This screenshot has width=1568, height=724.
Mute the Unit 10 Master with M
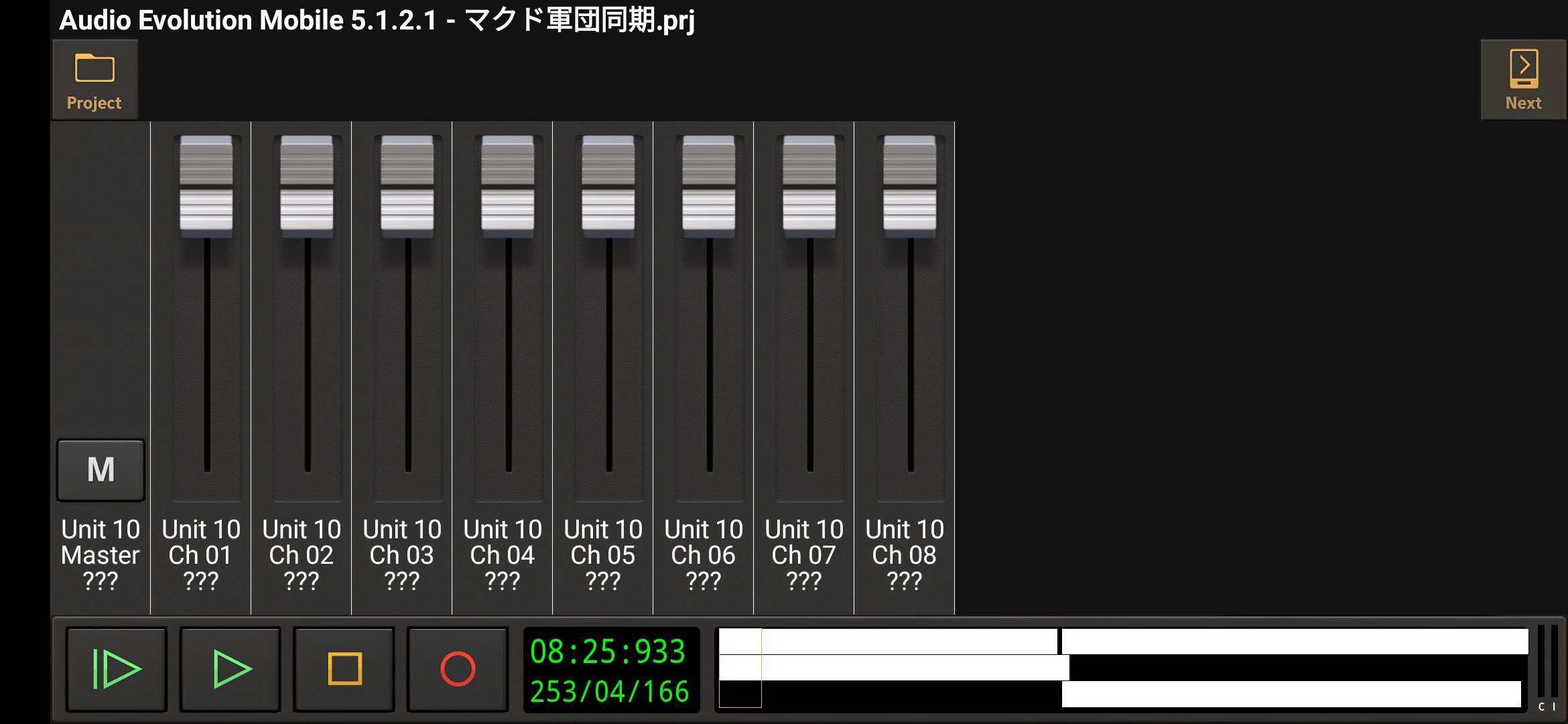101,470
